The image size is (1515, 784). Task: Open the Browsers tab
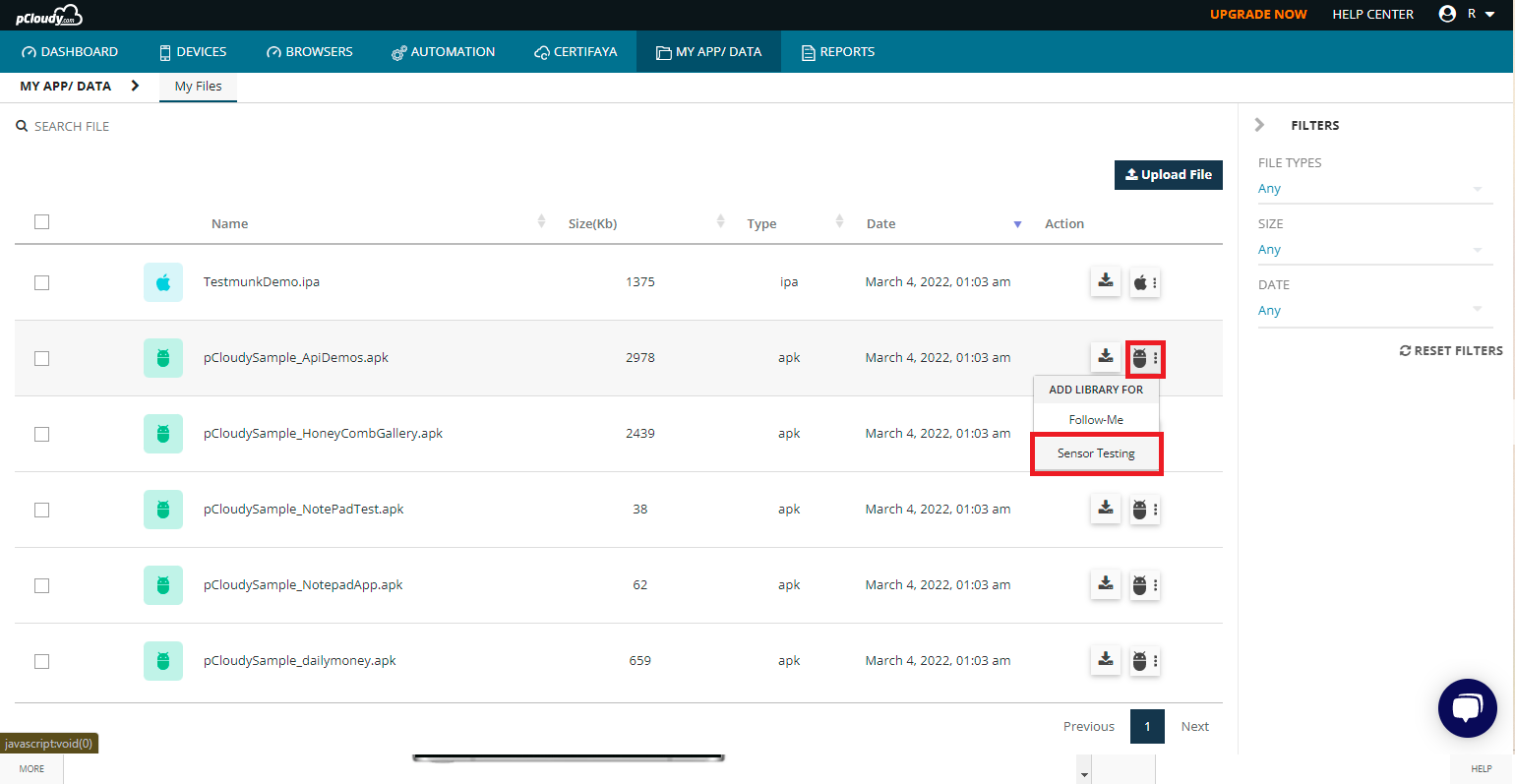click(x=309, y=52)
